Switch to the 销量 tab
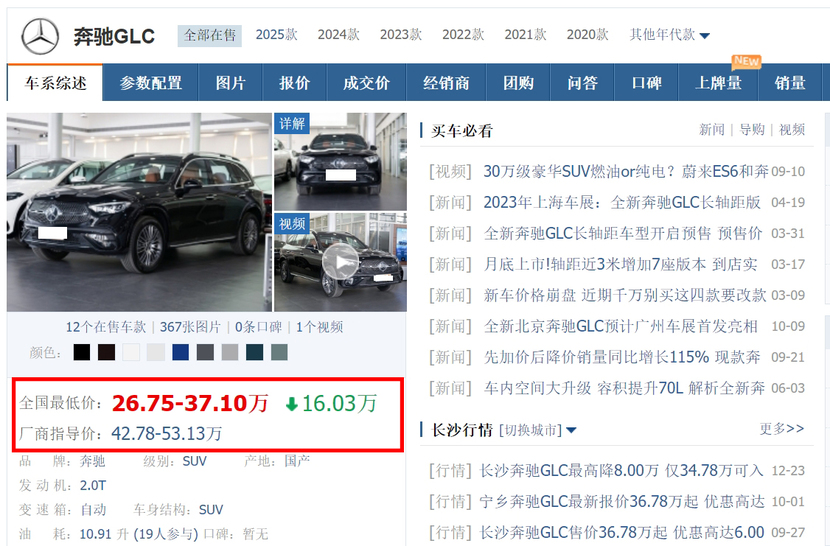The width and height of the screenshot is (830, 546). (790, 83)
